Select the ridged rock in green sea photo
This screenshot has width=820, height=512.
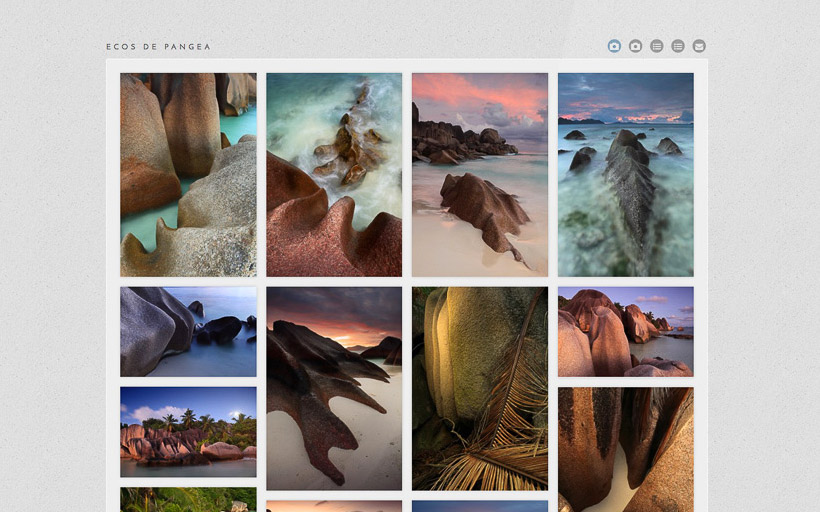pyautogui.click(x=625, y=175)
